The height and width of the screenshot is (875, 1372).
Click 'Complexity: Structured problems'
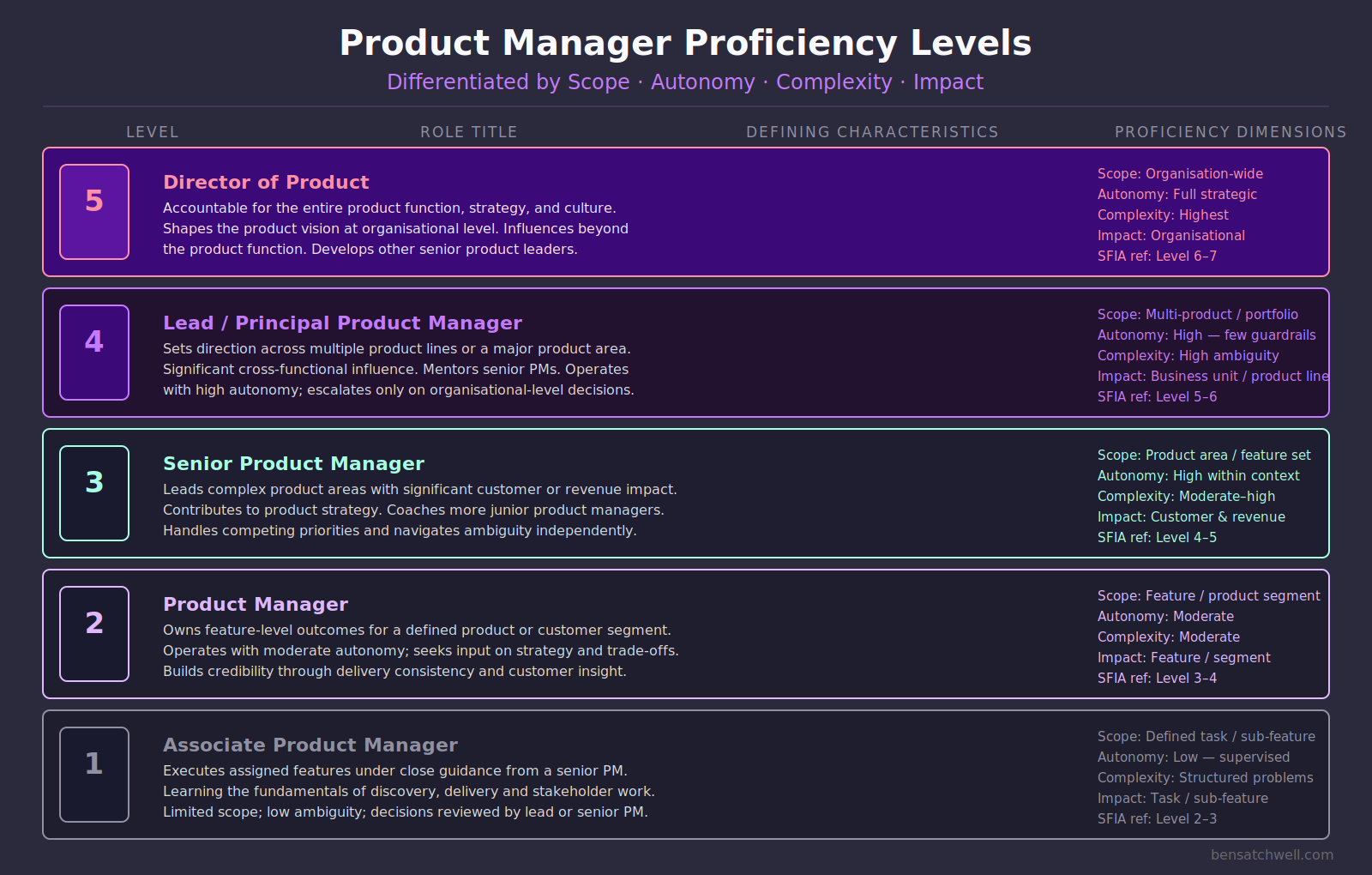[1206, 778]
